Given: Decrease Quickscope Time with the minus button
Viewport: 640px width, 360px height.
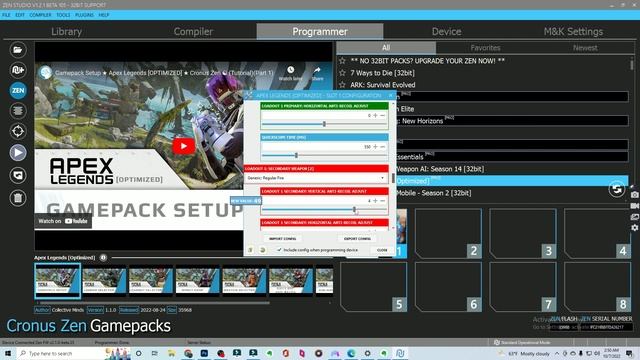Looking at the screenshot, I should [382, 147].
